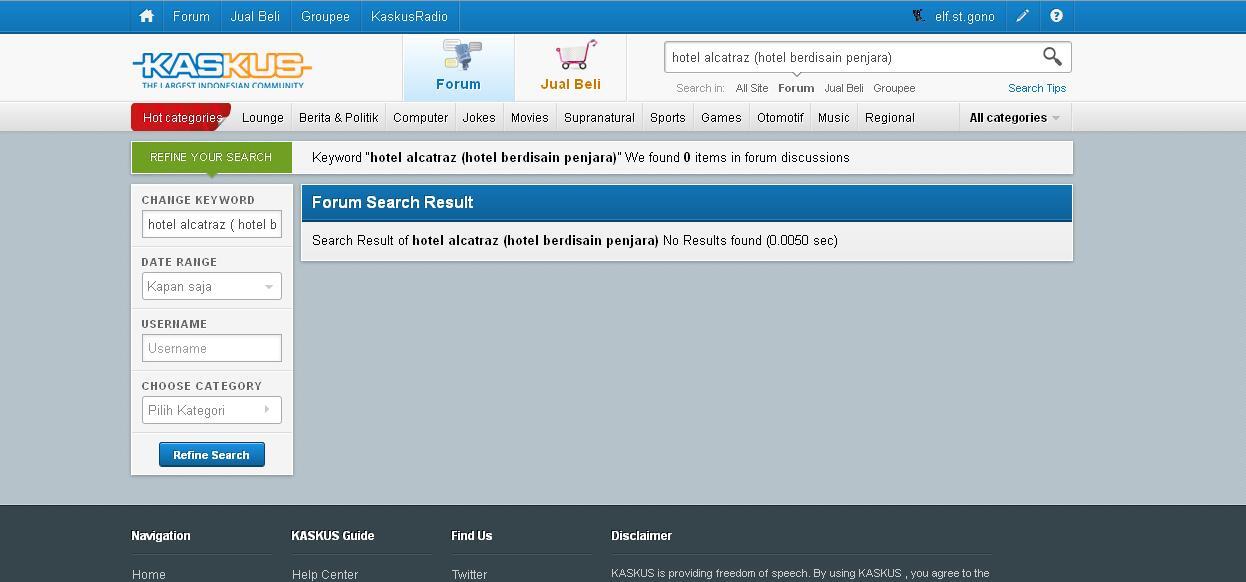This screenshot has width=1246, height=582.
Task: Click the Refine Search button
Action: click(x=212, y=455)
